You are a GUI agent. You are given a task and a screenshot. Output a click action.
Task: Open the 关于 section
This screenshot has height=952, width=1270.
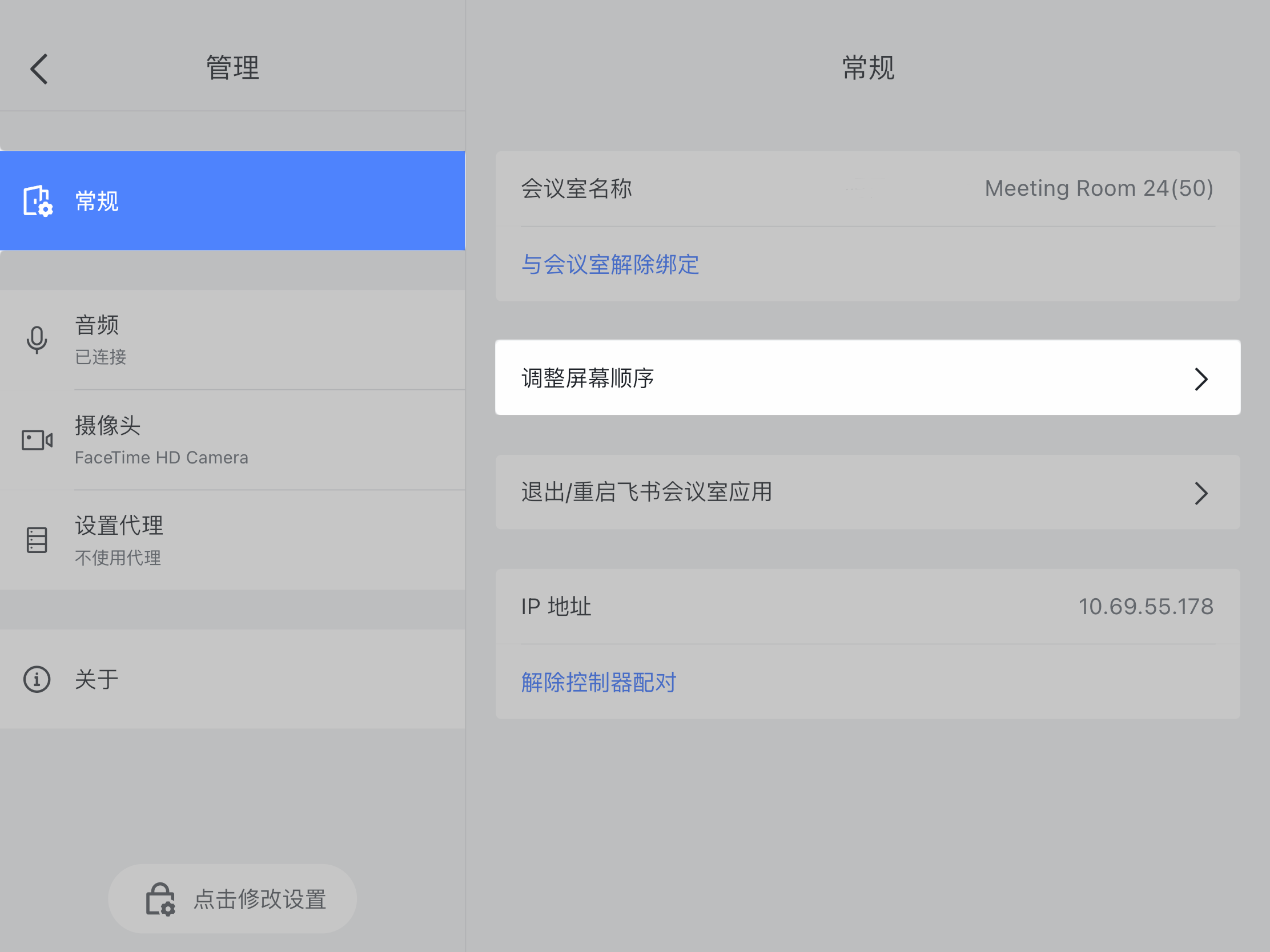[232, 679]
